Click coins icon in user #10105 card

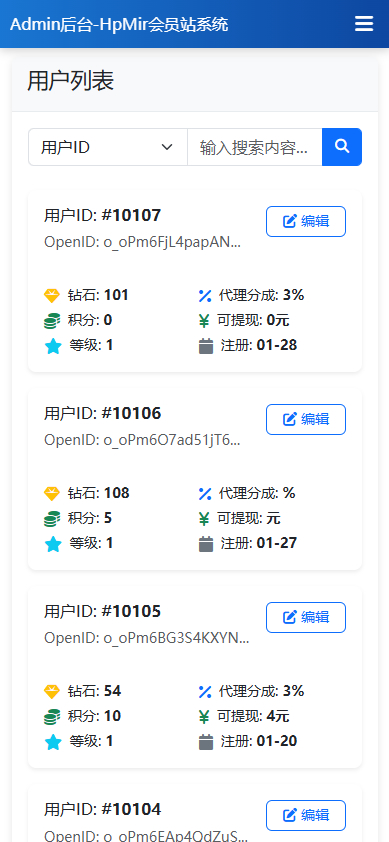point(52,716)
